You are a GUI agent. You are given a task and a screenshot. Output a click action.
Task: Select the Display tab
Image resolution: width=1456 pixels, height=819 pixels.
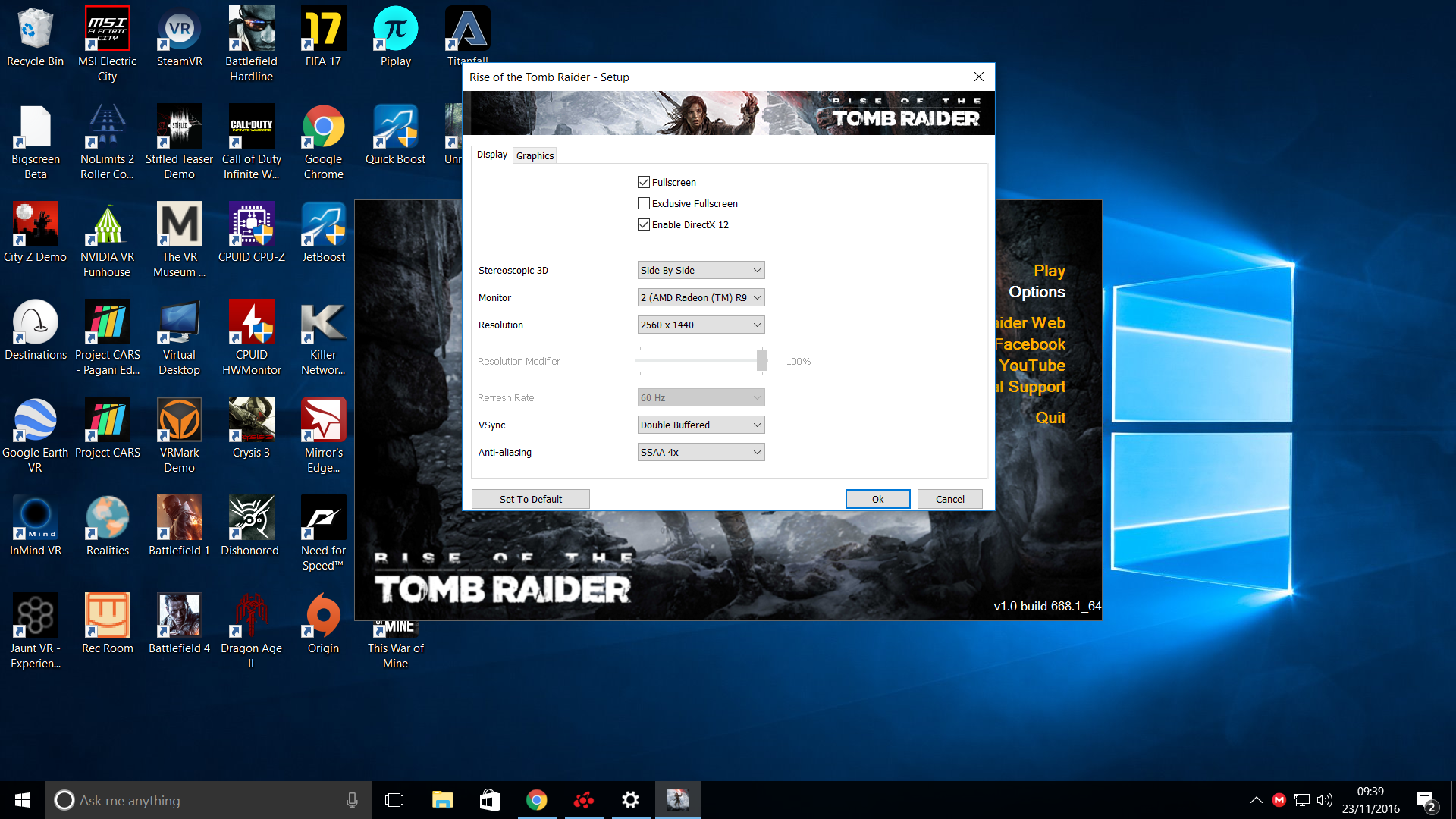pyautogui.click(x=492, y=155)
